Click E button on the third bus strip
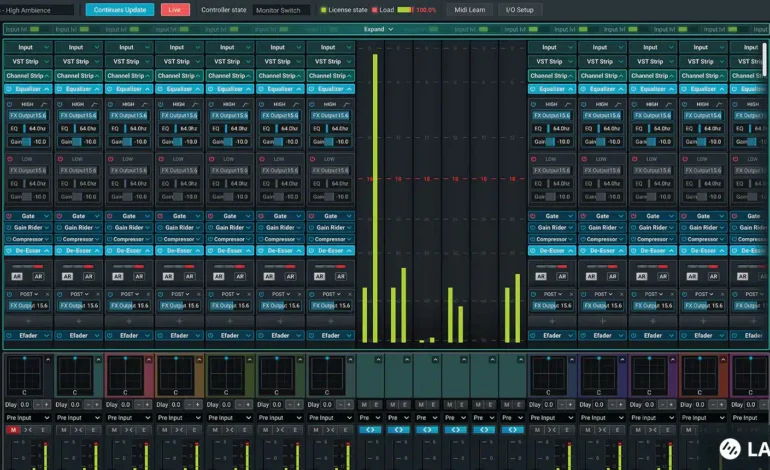Image resolution: width=770 pixels, height=470 pixels. point(434,405)
